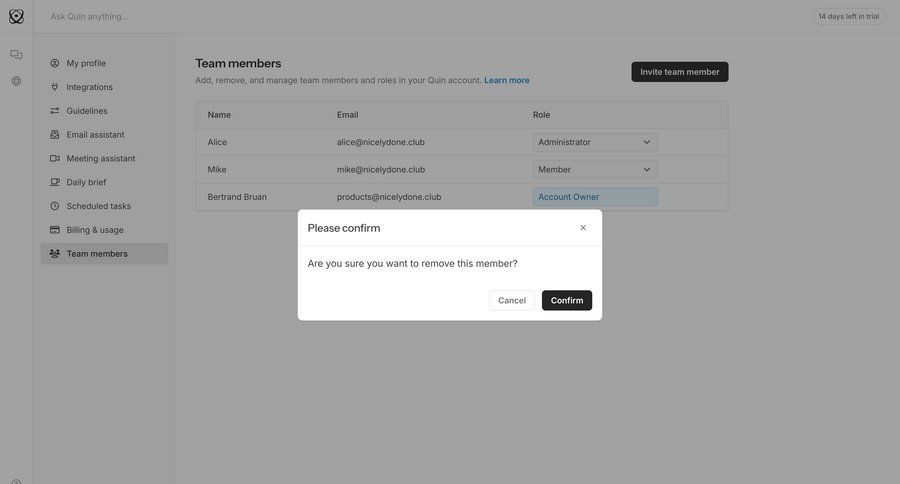Viewport: 900px width, 484px height.
Task: Click the Meeting assistant camera icon
Action: click(x=55, y=159)
